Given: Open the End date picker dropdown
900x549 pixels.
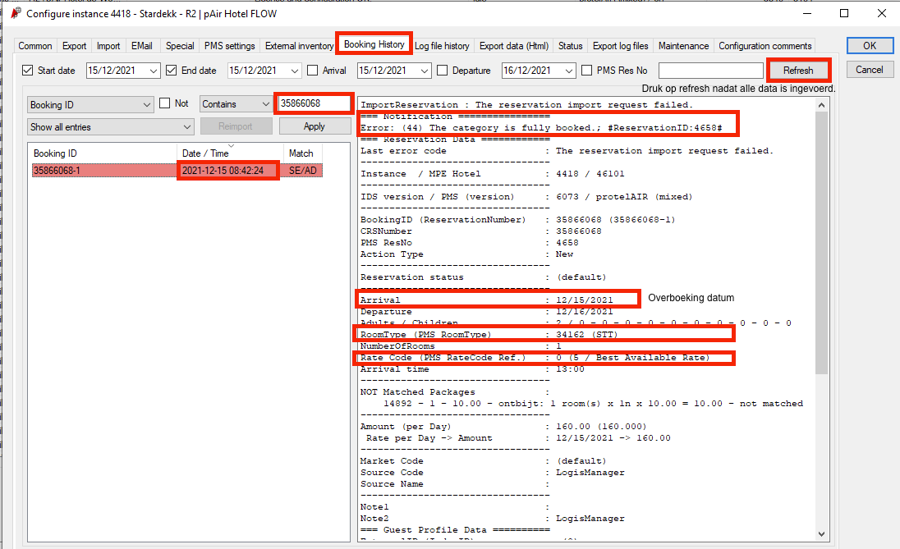Looking at the screenshot, I should 294,71.
